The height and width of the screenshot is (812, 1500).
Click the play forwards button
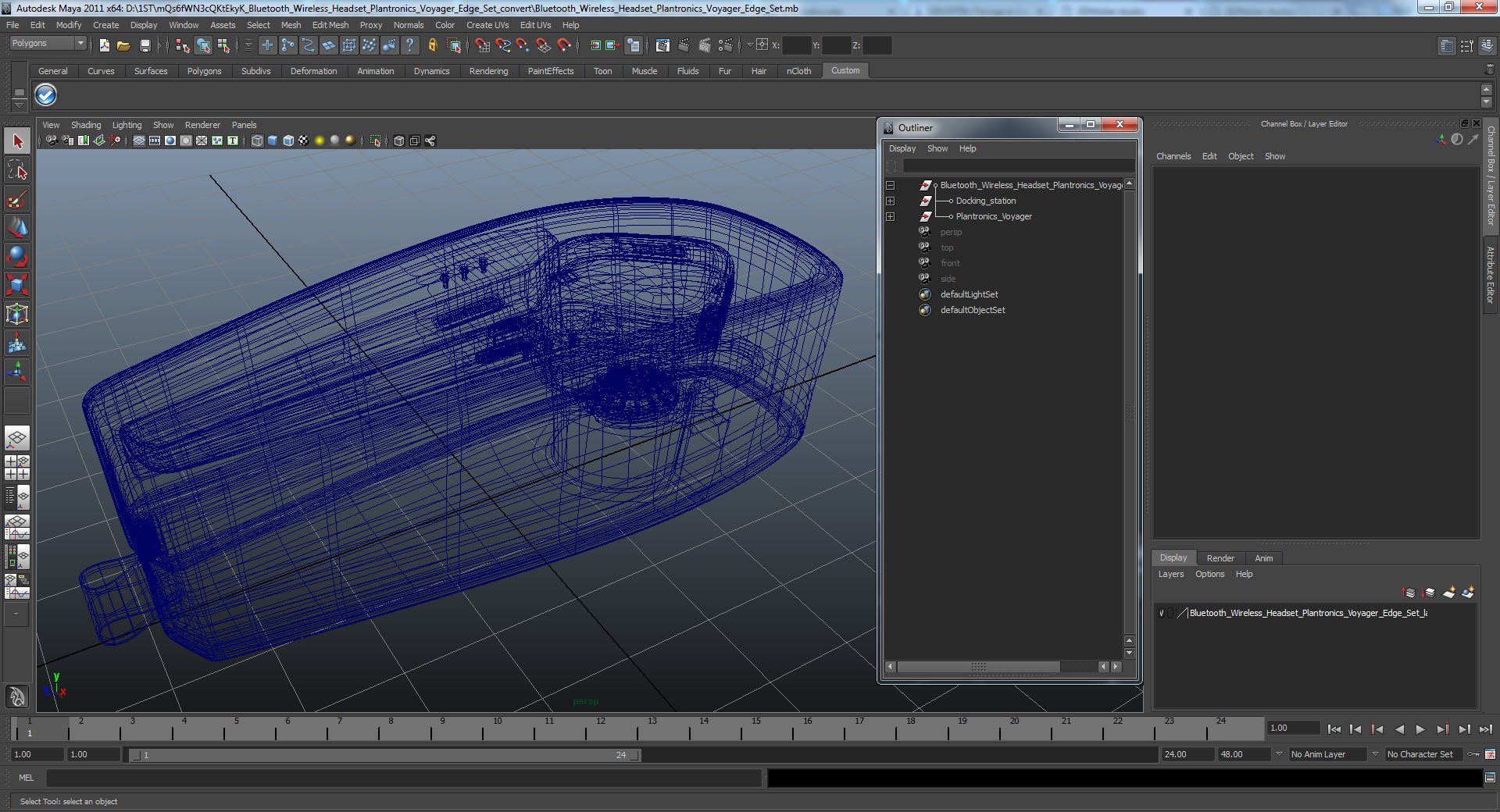(1420, 729)
